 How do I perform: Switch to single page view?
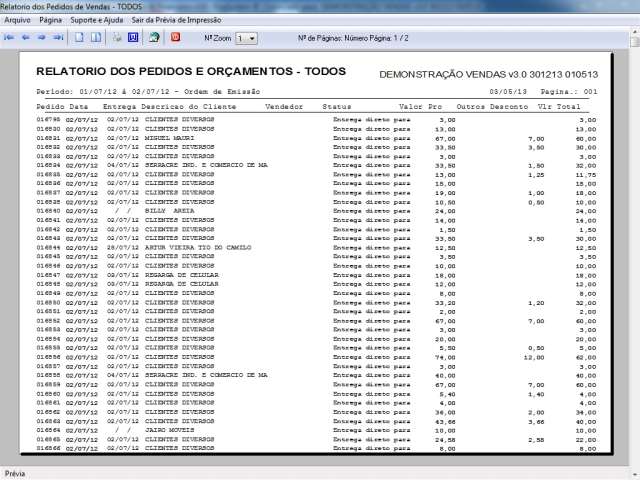coord(79,37)
